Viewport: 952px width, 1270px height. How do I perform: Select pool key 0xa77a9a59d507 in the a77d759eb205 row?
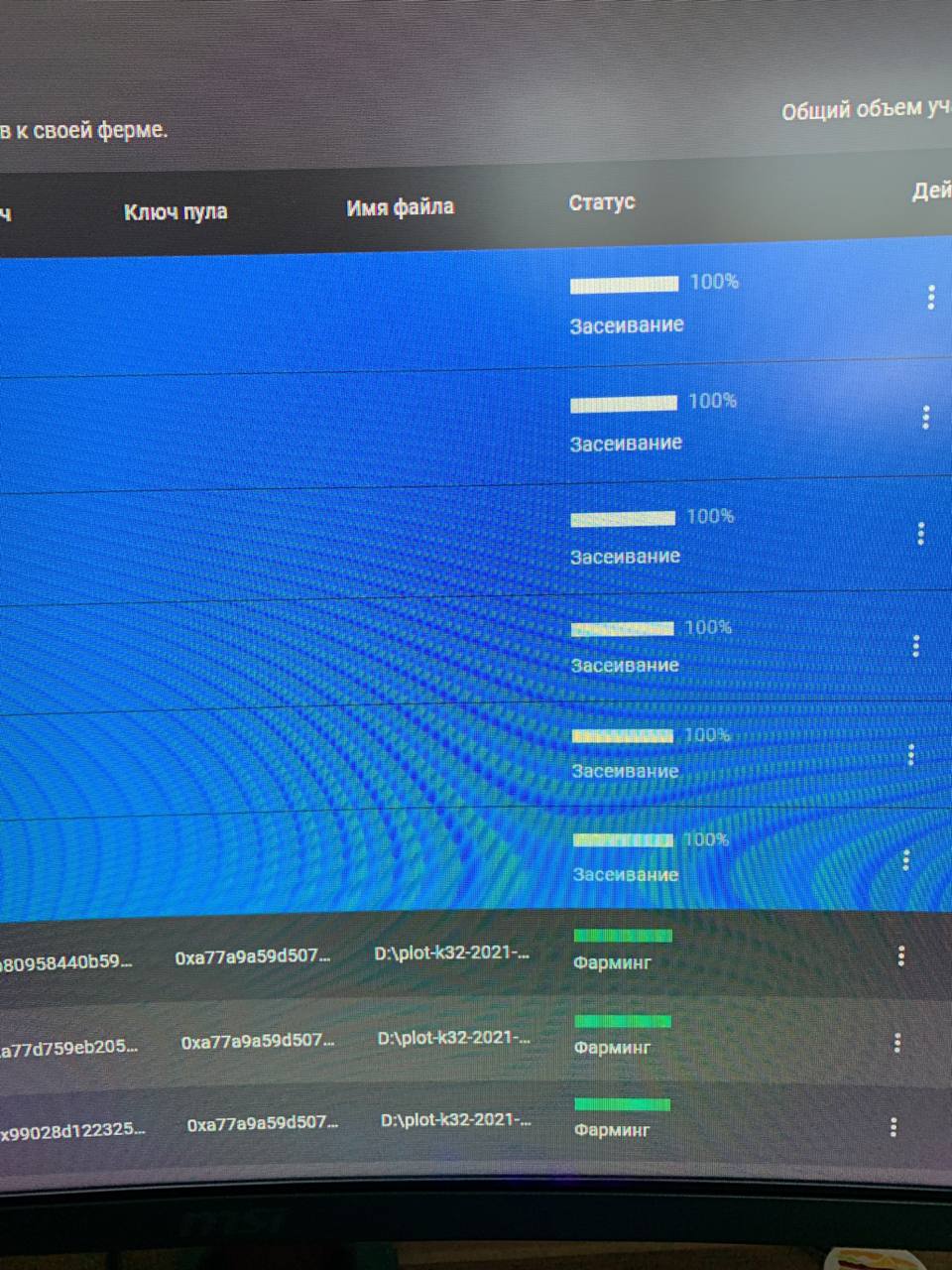[258, 1041]
